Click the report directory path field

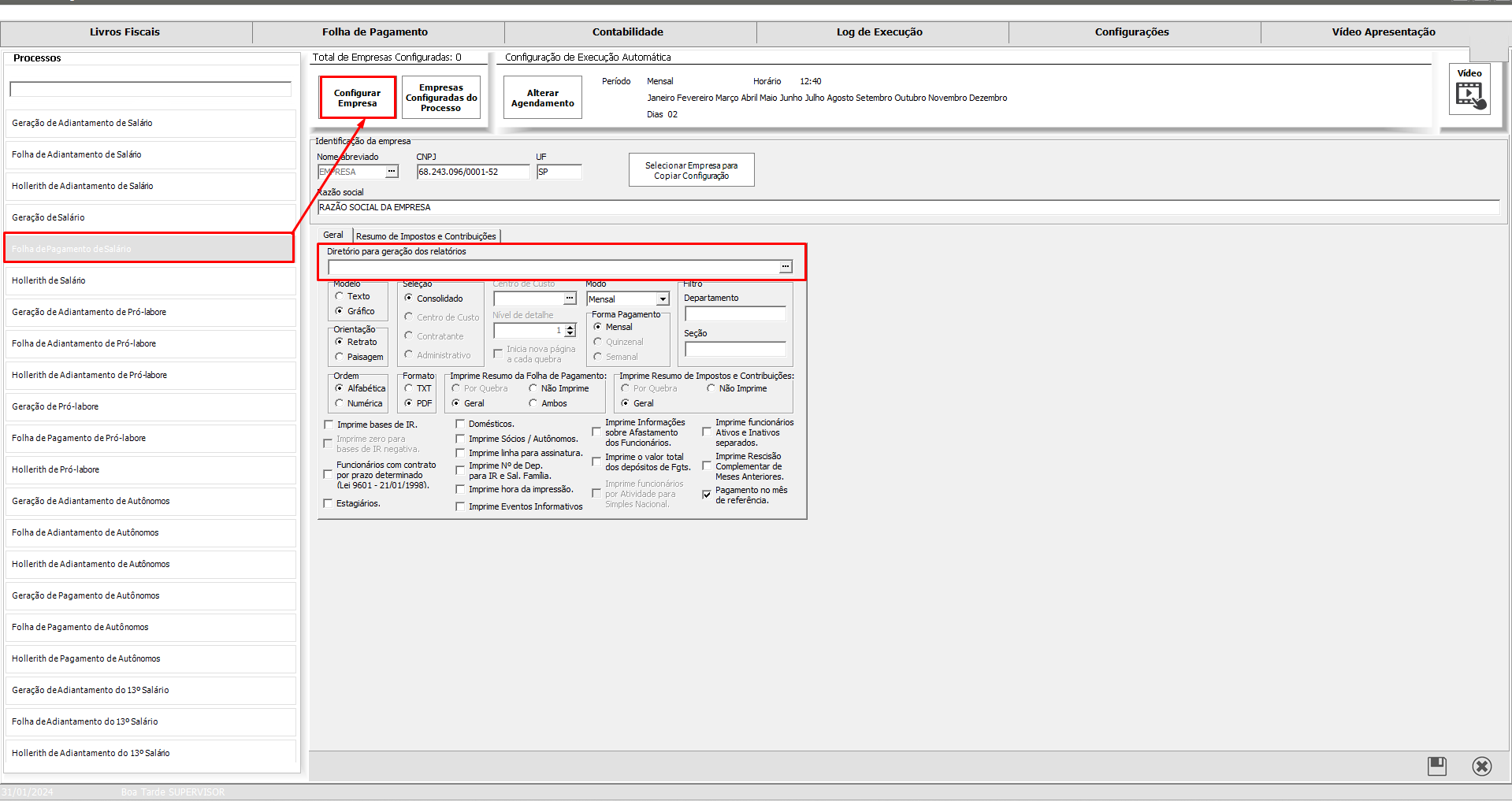[554, 267]
